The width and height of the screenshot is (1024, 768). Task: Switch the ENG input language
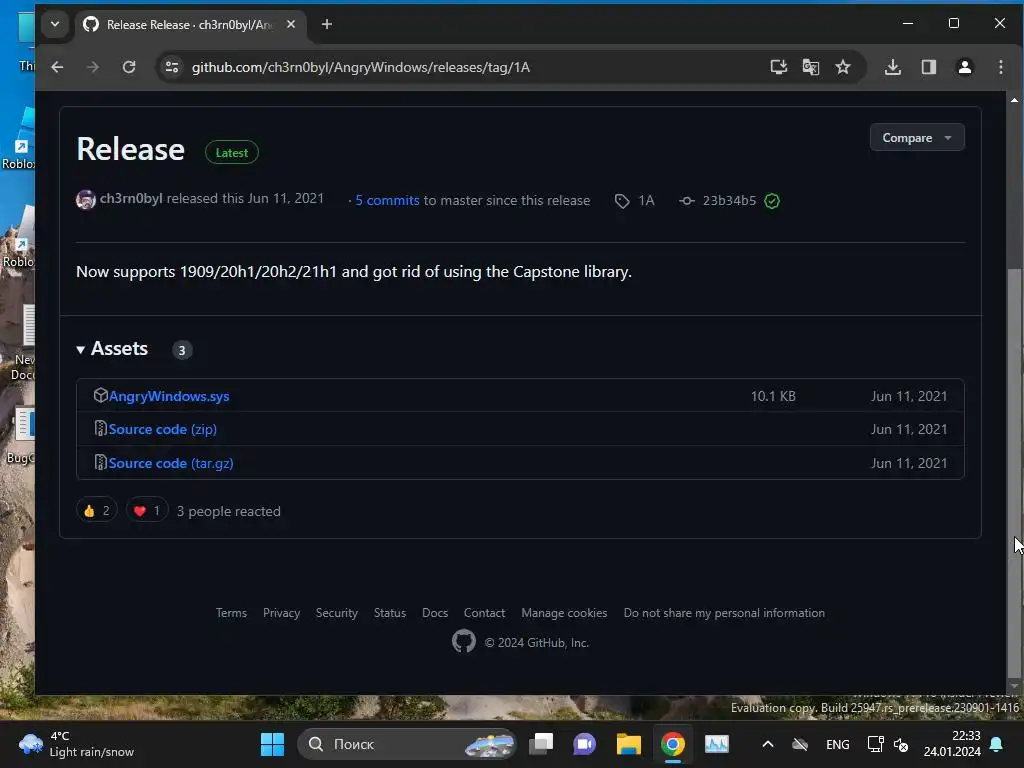point(837,744)
